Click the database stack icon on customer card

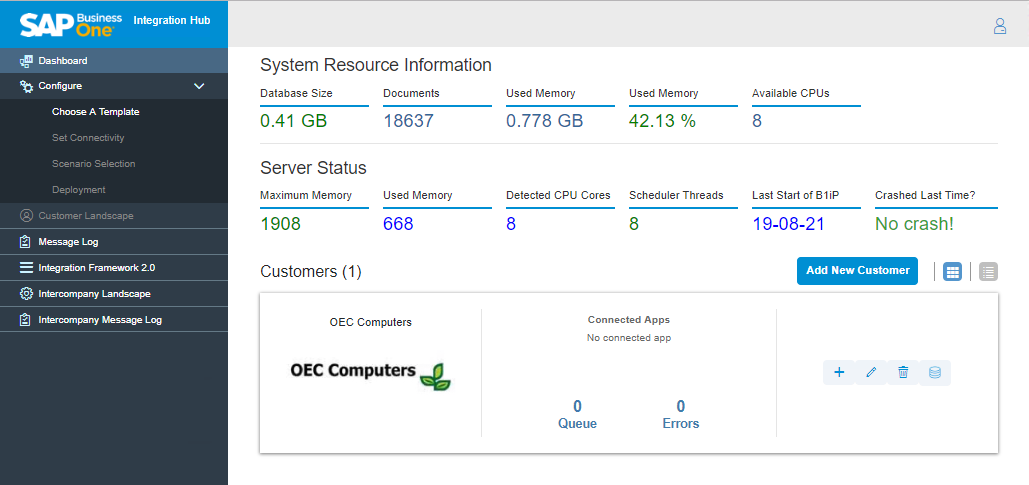(935, 373)
